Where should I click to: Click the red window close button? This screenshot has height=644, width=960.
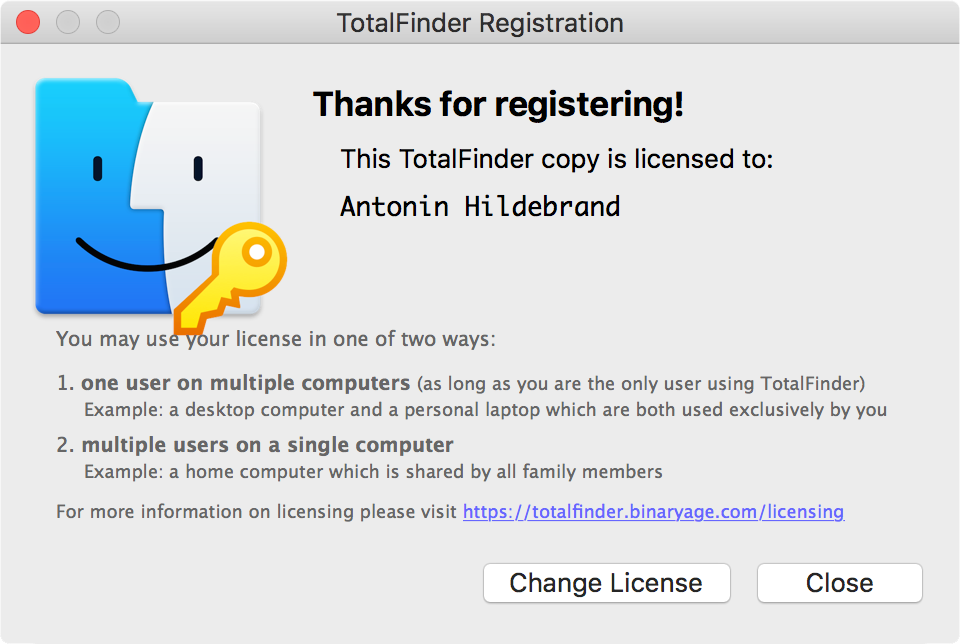(x=28, y=22)
